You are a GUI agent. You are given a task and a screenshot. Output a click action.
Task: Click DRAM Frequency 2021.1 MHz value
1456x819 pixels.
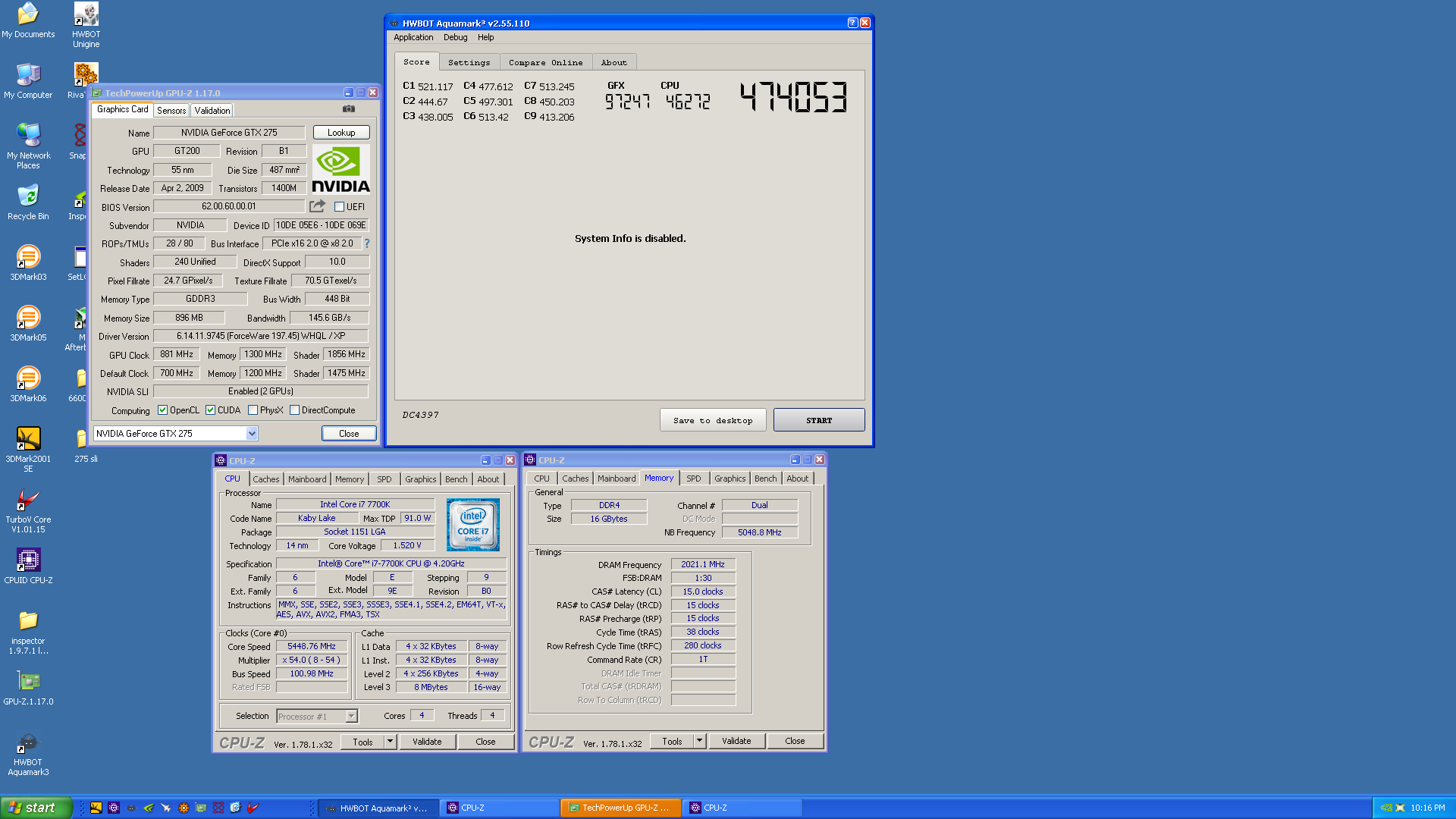pyautogui.click(x=703, y=564)
